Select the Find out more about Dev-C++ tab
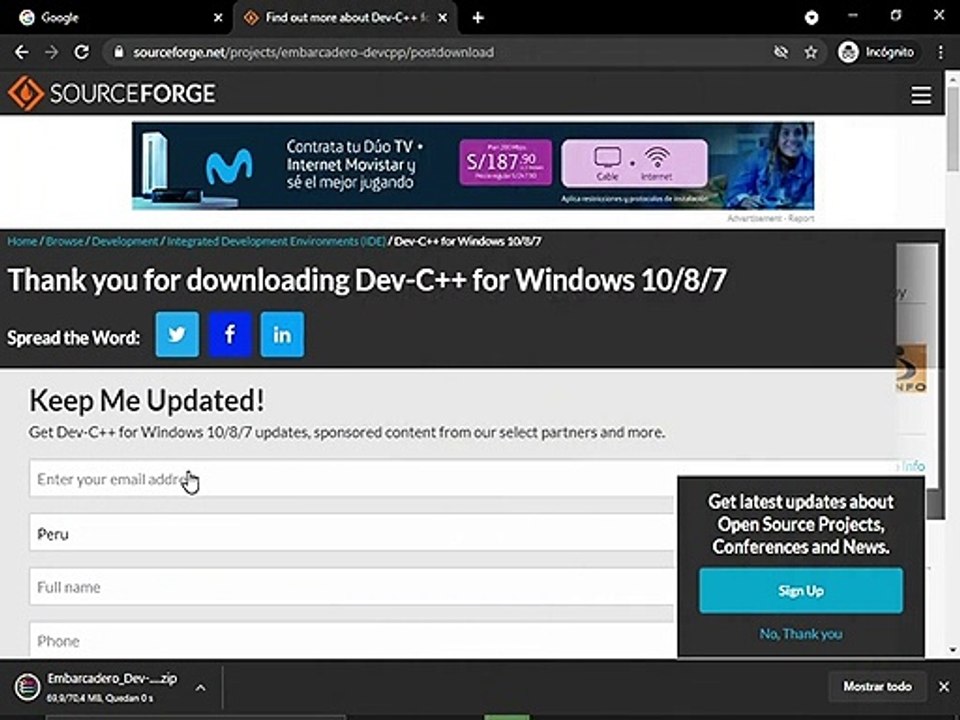The height and width of the screenshot is (720, 960). pos(346,18)
